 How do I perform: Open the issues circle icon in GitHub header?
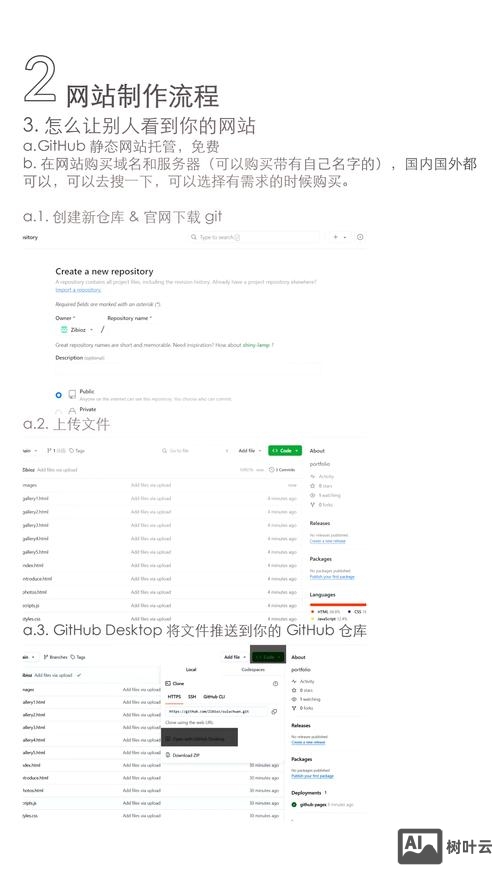pos(360,237)
